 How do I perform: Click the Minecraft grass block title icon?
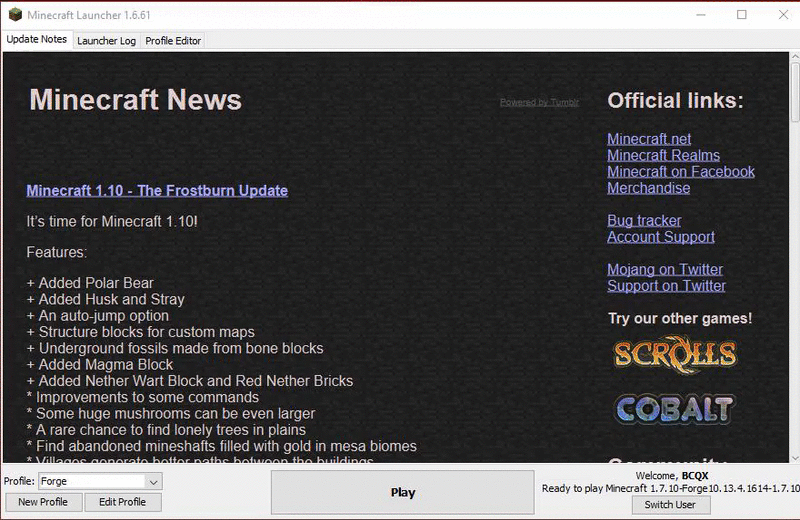coord(15,15)
